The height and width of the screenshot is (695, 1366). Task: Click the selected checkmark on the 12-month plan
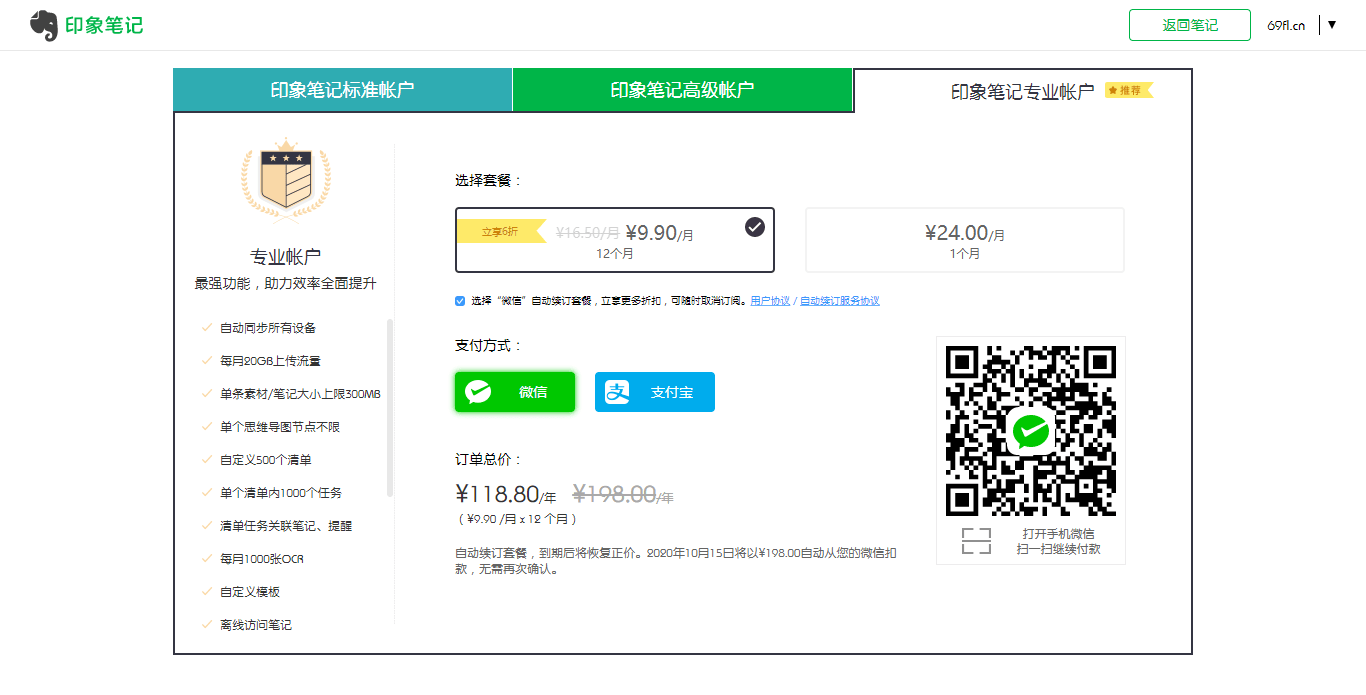(755, 227)
